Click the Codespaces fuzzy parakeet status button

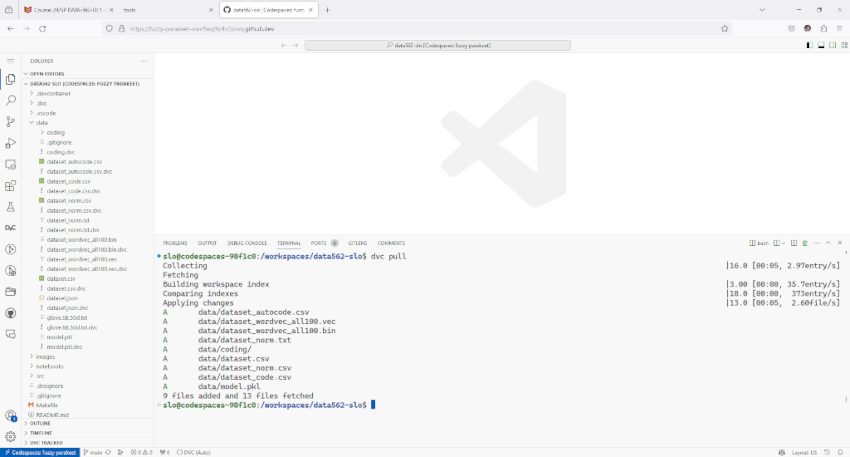point(40,452)
